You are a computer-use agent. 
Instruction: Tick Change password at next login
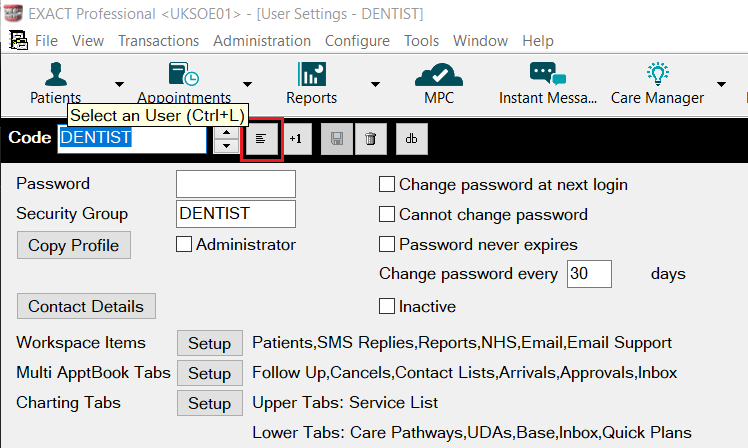(x=386, y=184)
